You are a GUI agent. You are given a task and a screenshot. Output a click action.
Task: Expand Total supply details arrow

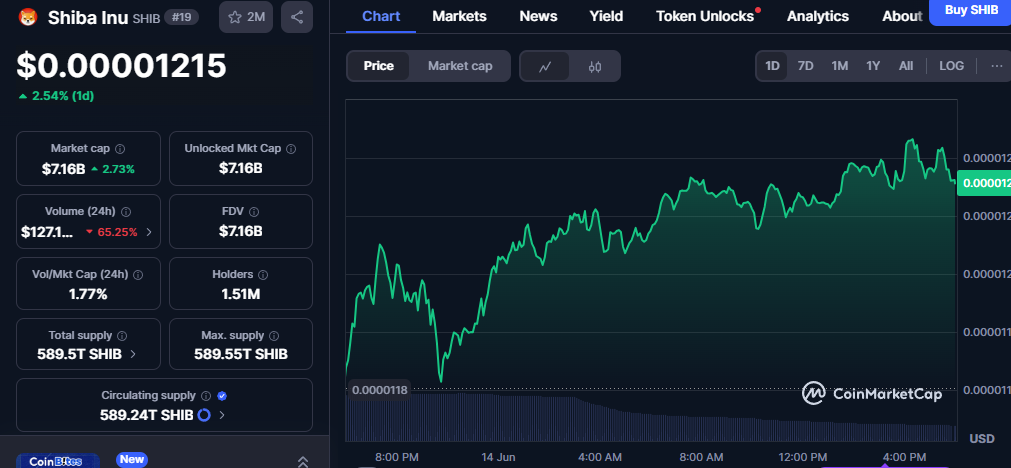click(x=133, y=354)
